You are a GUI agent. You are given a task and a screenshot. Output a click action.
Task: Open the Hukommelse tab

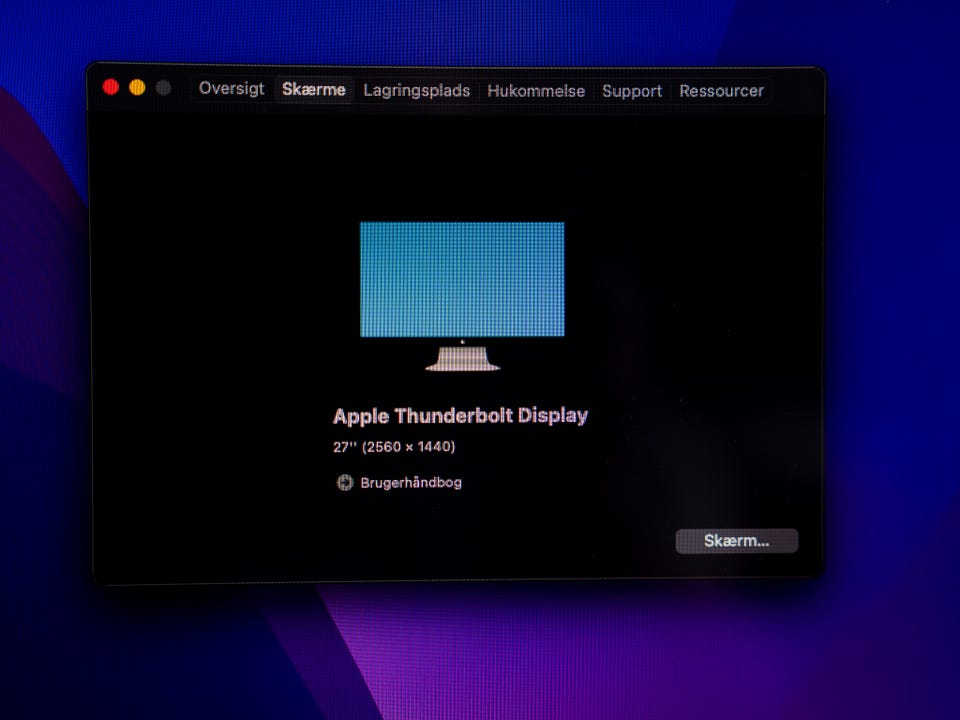click(x=536, y=91)
